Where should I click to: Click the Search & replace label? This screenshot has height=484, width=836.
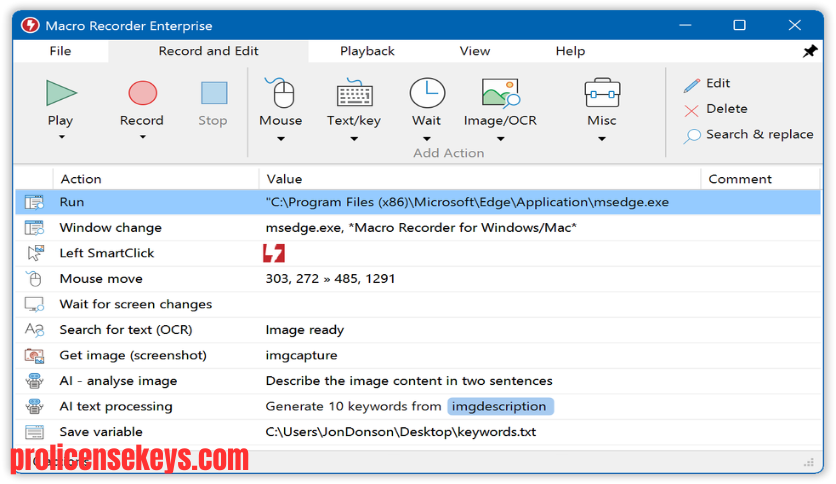coord(760,134)
